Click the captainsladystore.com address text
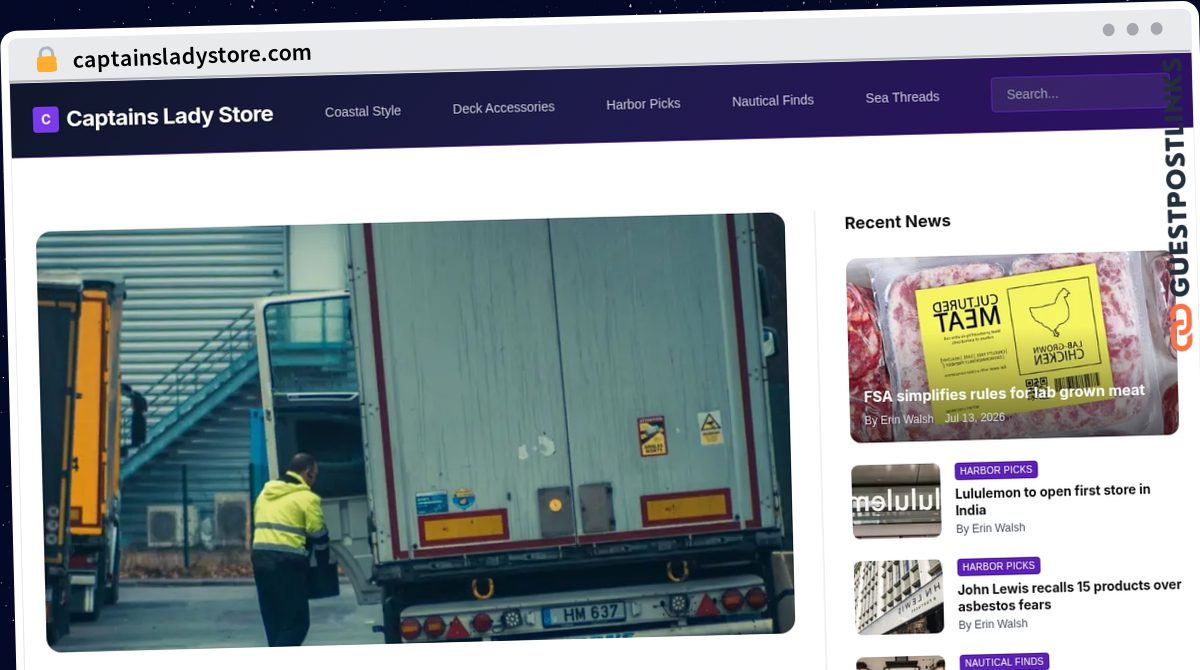 (192, 56)
